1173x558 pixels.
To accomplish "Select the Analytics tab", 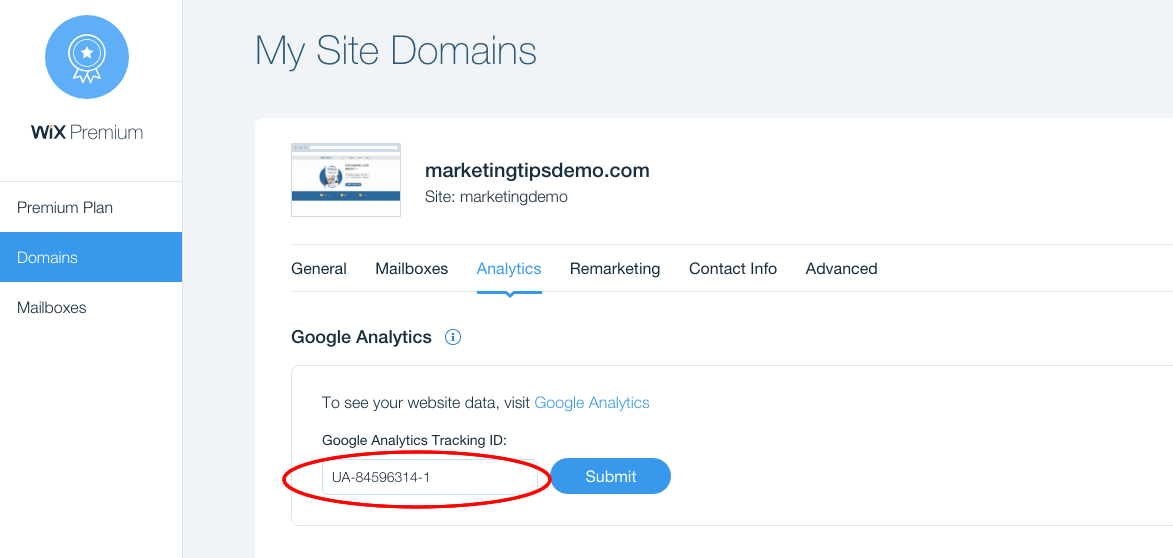I will pyautogui.click(x=509, y=269).
